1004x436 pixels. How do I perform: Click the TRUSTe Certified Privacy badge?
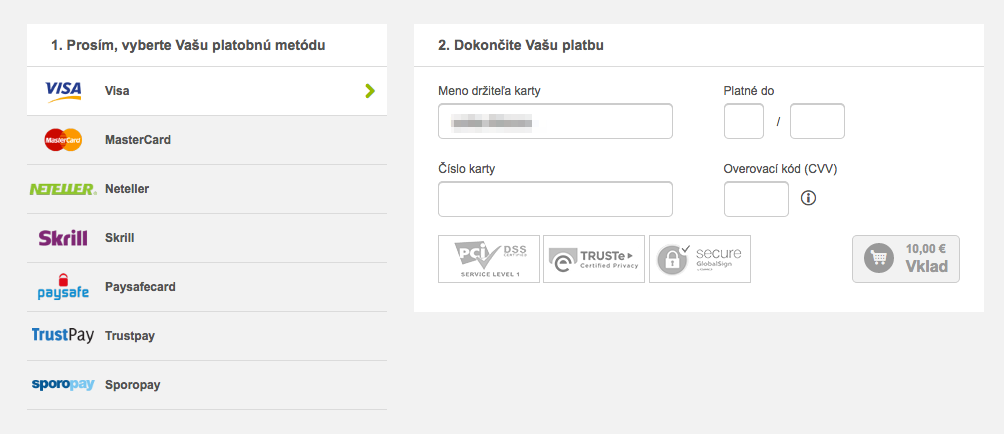(x=594, y=259)
